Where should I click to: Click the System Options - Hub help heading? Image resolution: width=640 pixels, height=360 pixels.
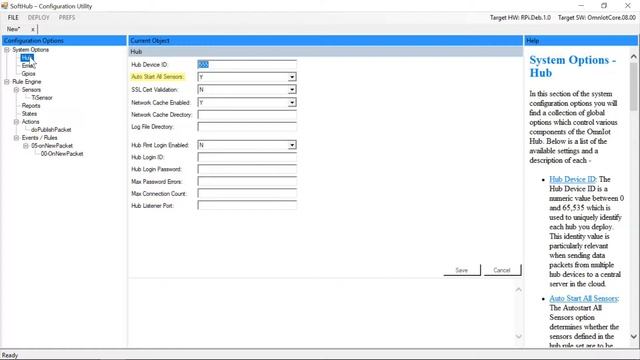click(573, 66)
